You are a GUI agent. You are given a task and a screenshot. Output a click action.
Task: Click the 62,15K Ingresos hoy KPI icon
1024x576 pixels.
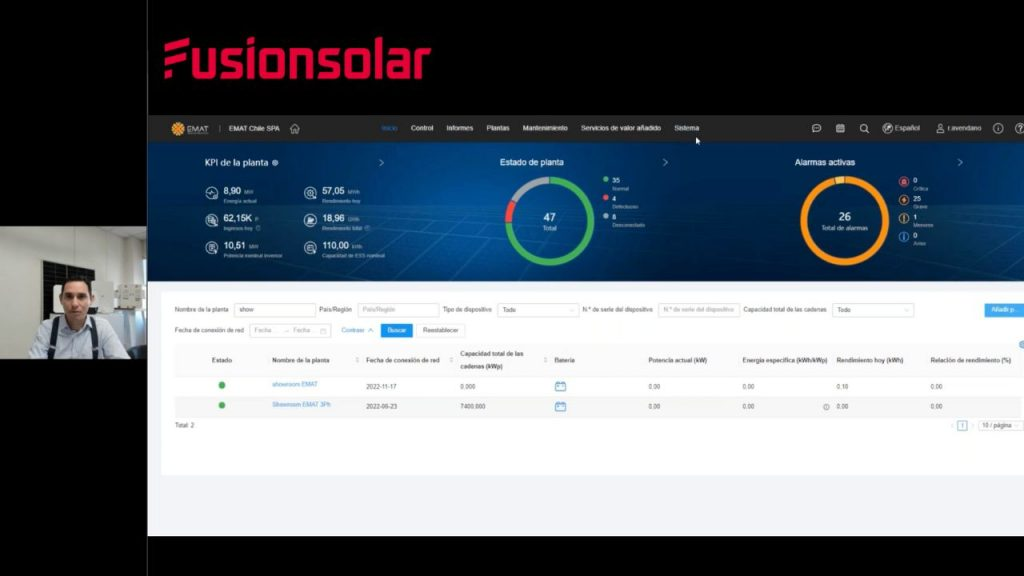tap(212, 220)
